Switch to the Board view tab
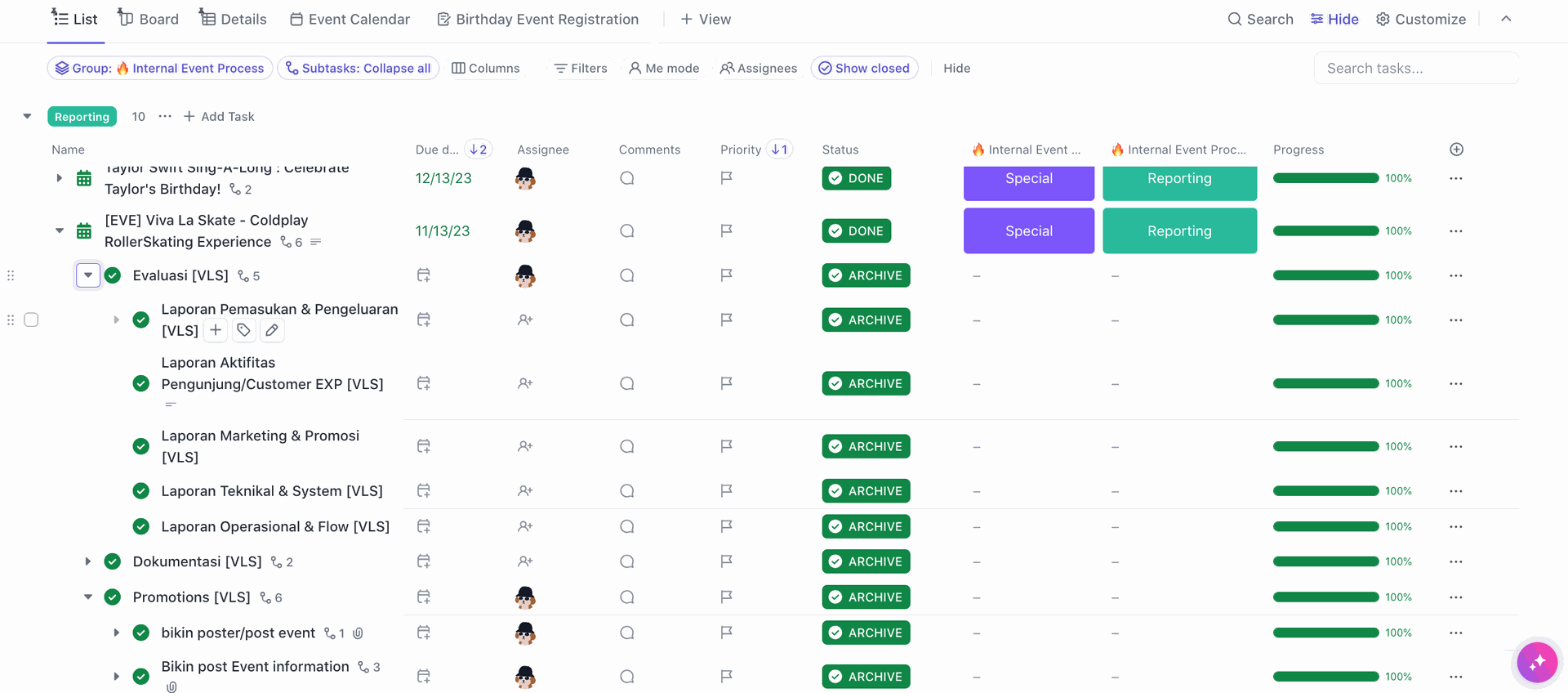The height and width of the screenshot is (693, 1568). (x=148, y=19)
